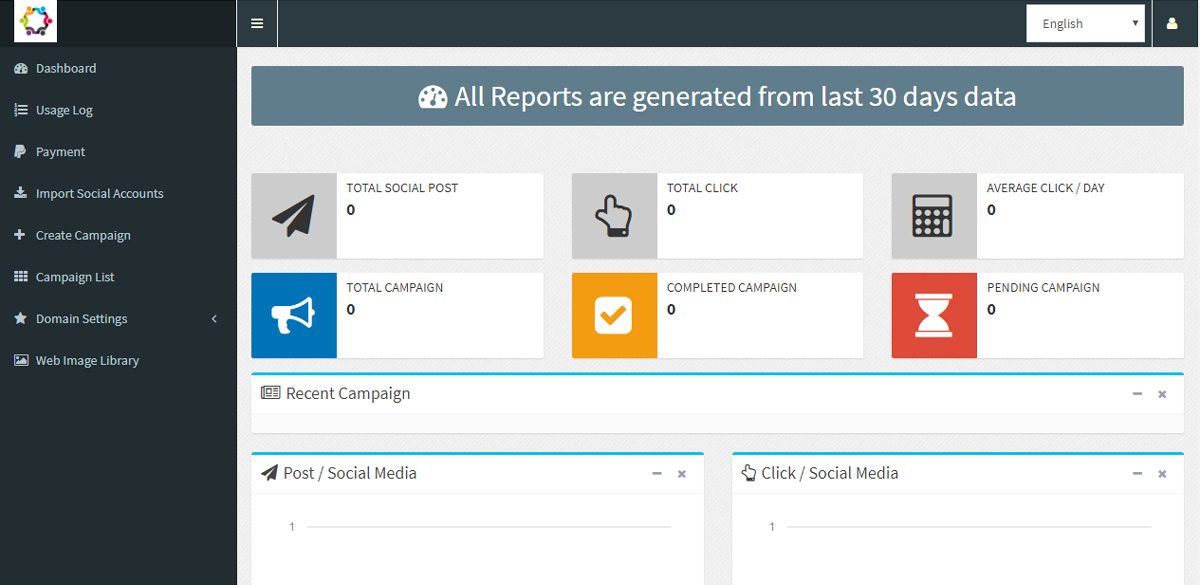Click the Completed Campaign checkmark icon
The height and width of the screenshot is (585, 1200).
pos(614,315)
